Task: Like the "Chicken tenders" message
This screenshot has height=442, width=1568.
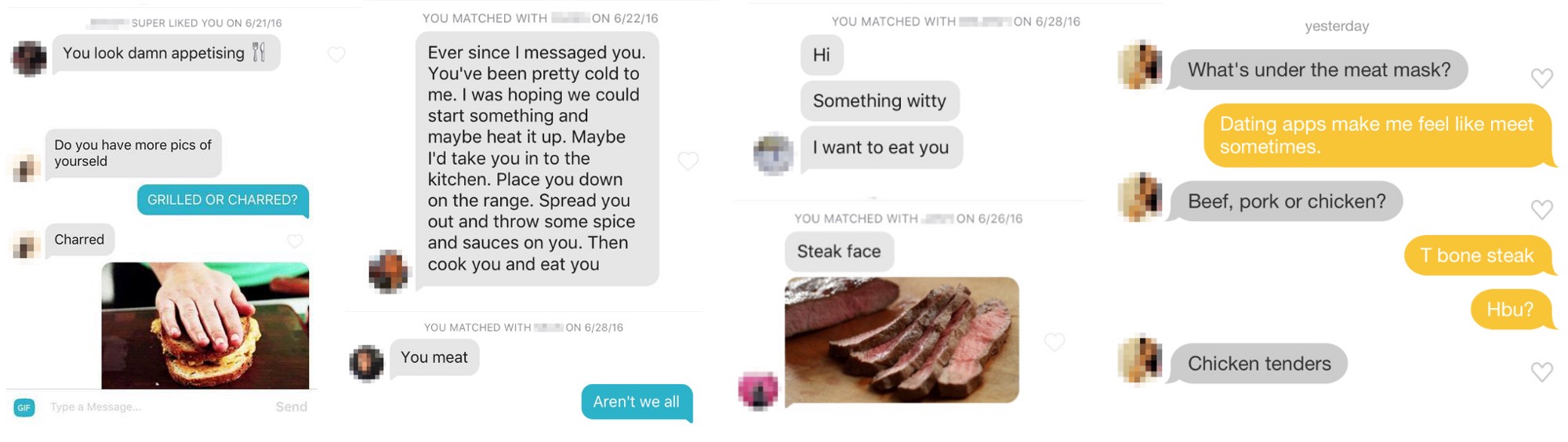Action: click(x=1541, y=371)
